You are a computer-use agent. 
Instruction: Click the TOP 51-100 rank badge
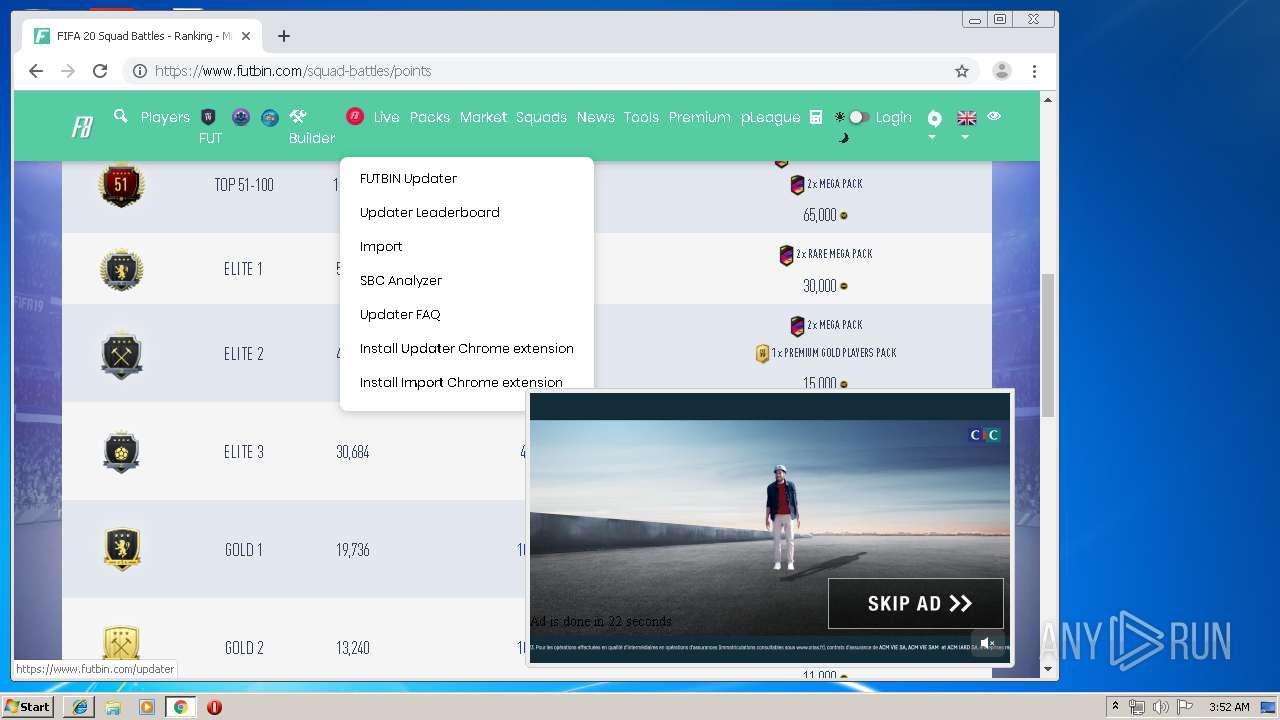(121, 185)
